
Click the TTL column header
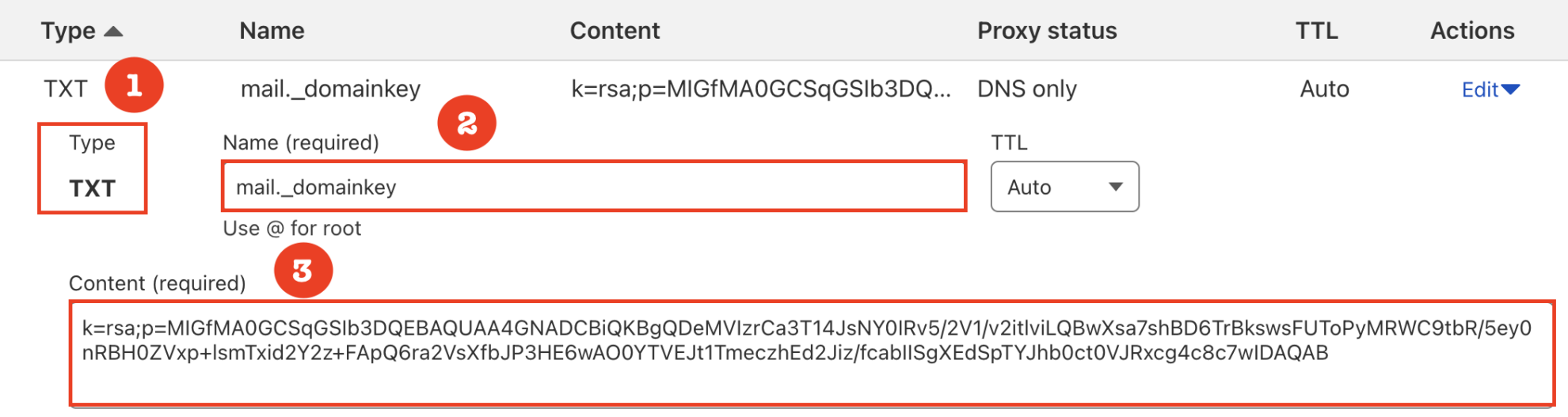[1316, 31]
